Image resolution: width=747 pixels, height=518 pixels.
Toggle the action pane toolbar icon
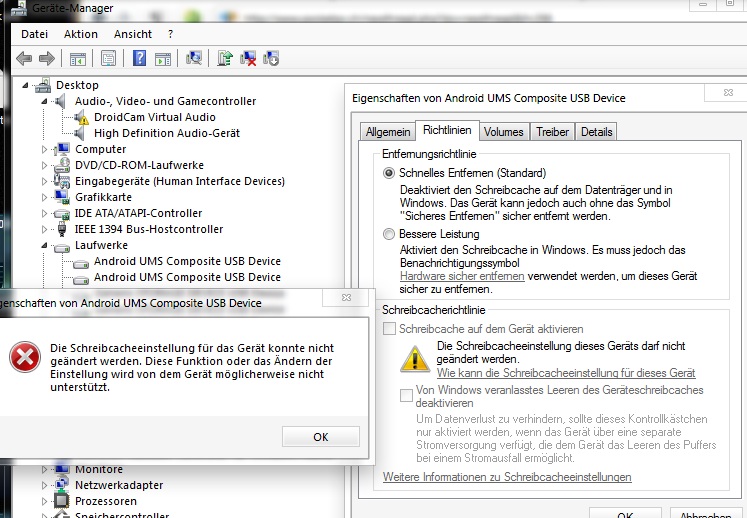point(163,59)
